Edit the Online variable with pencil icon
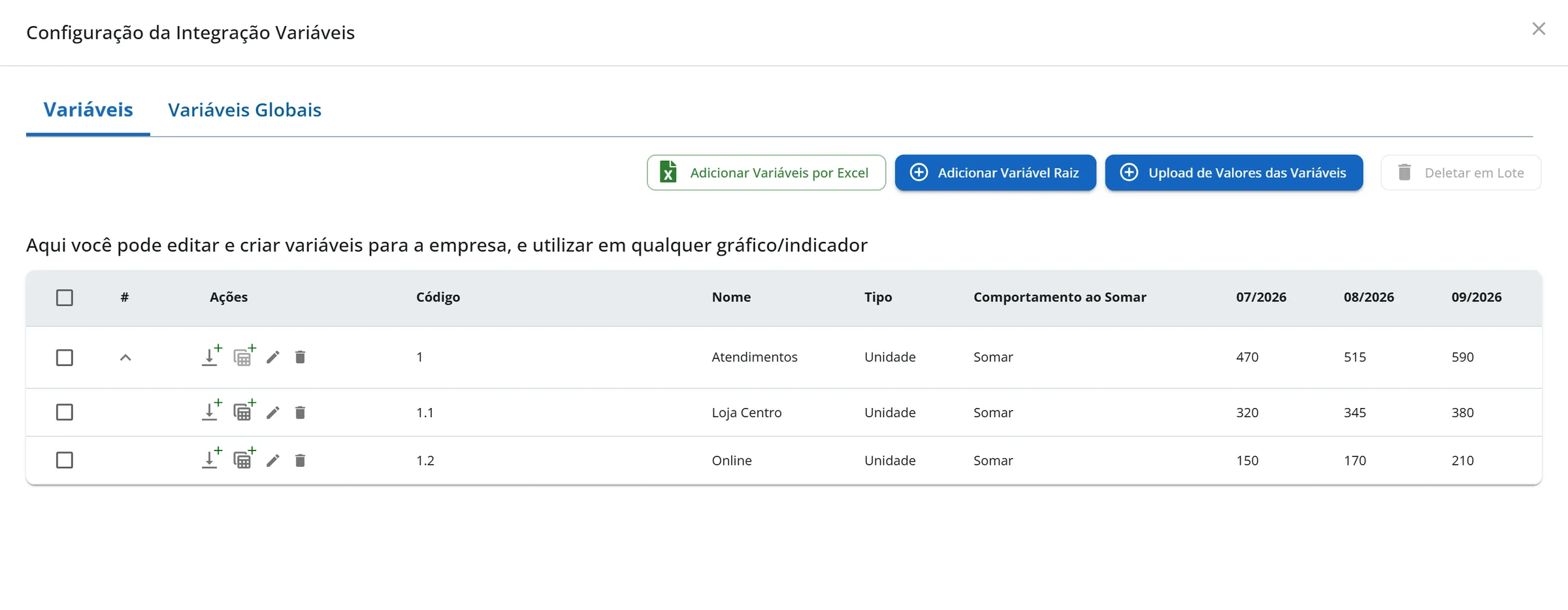Screen dimensions: 1568x610 [273, 461]
